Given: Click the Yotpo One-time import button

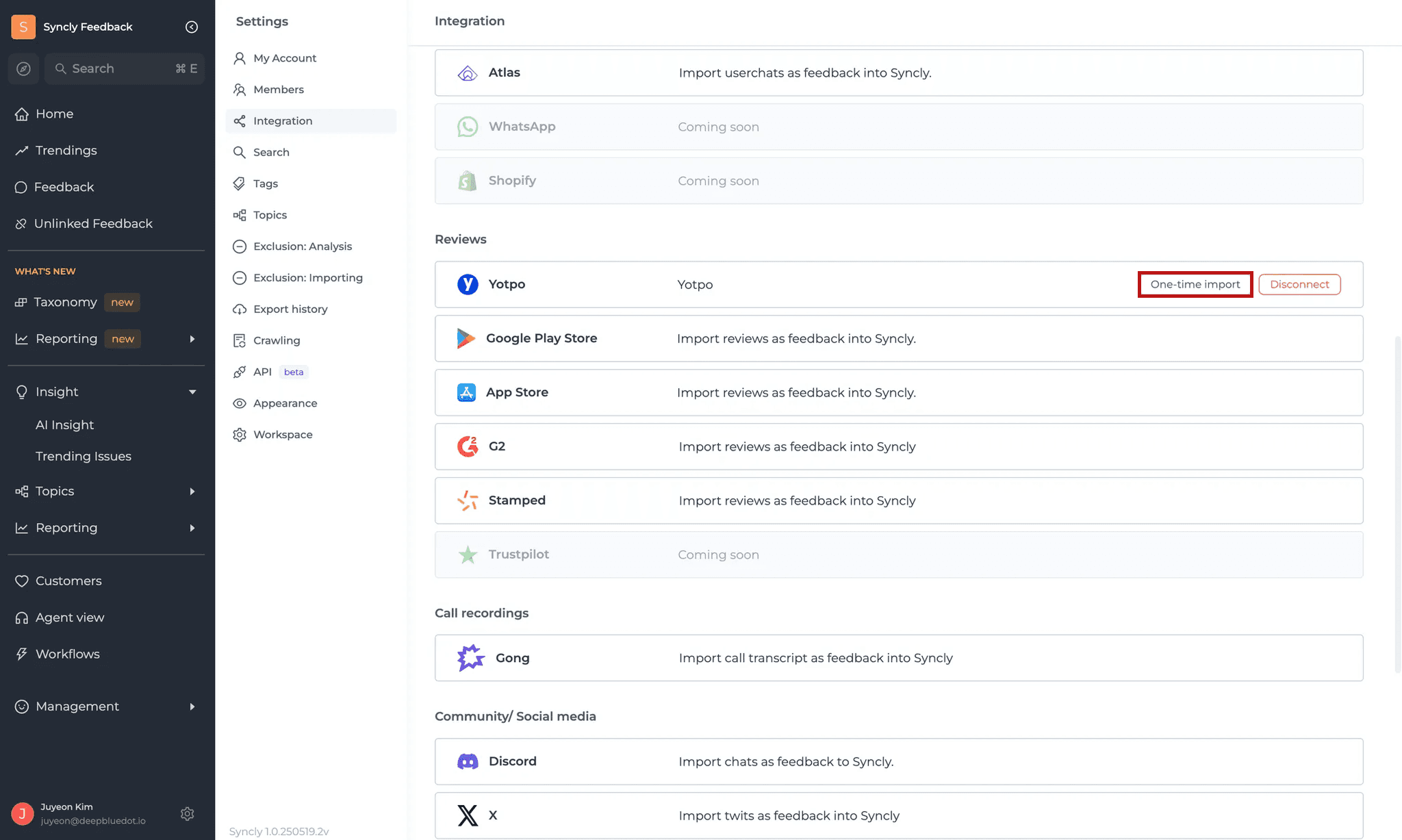Looking at the screenshot, I should 1195,284.
